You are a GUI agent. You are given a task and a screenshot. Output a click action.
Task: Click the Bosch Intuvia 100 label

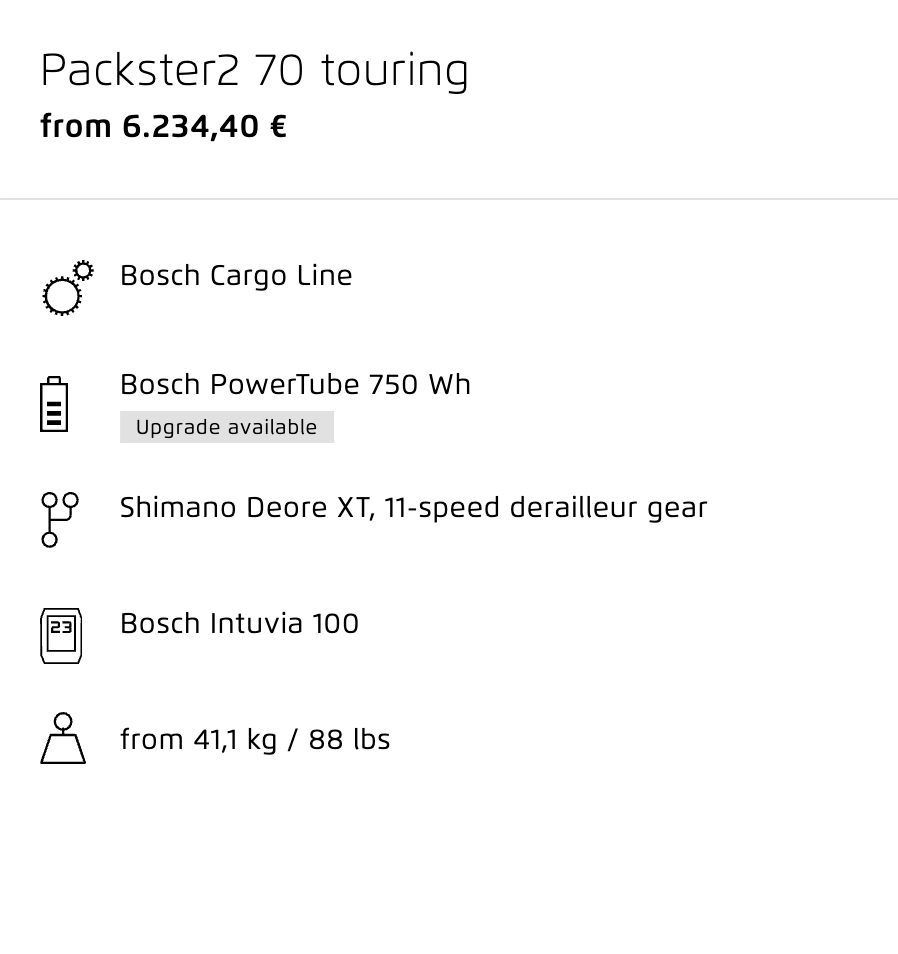coord(239,624)
